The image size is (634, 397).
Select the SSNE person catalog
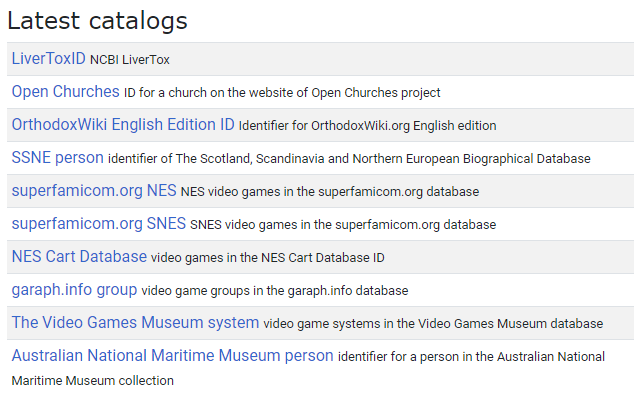pyautogui.click(x=57, y=158)
